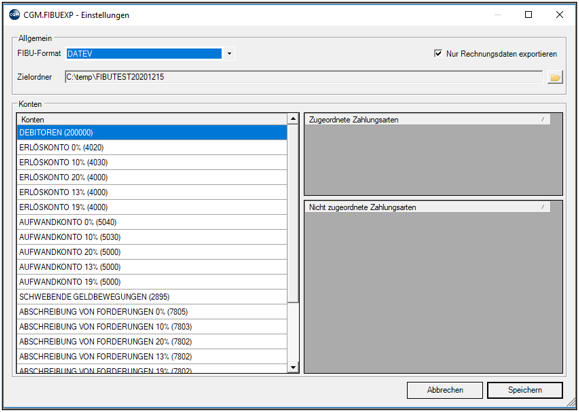The height and width of the screenshot is (412, 579).
Task: Select ABSCHREIBUNG VON FORDERUNGEN 10% (7803)
Action: (x=152, y=327)
